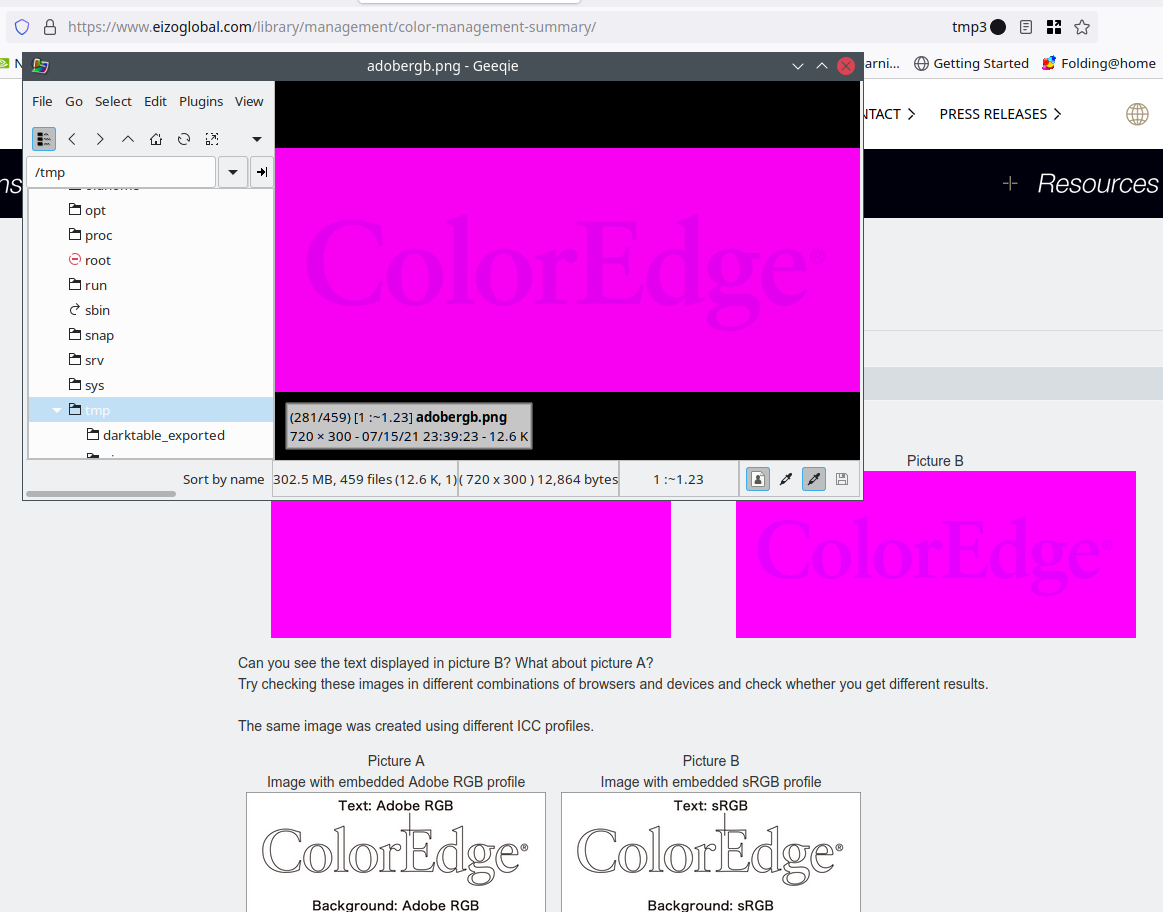Click the Picture A magenta image on webpage

[x=471, y=569]
